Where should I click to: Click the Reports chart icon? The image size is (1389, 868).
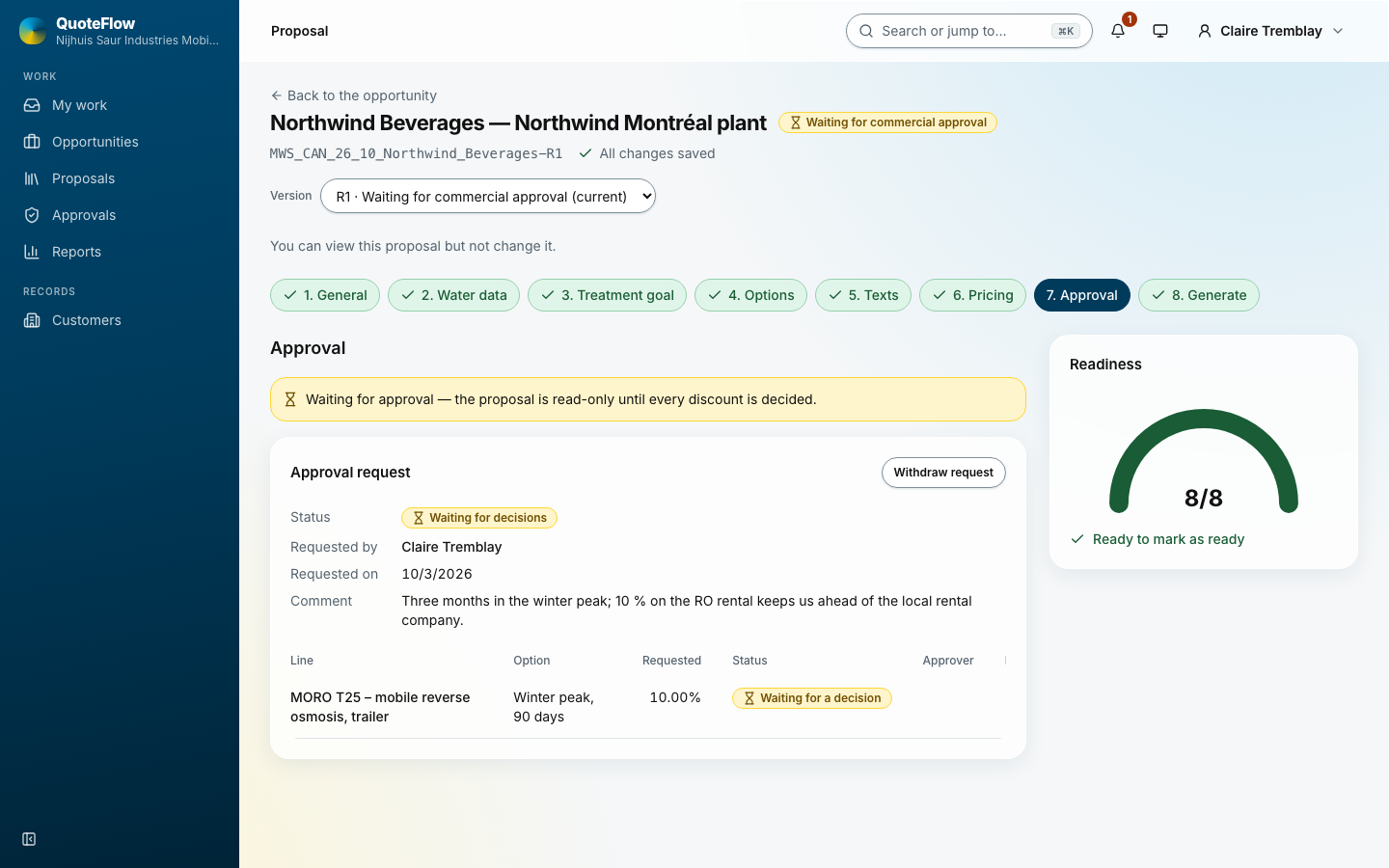pyautogui.click(x=32, y=252)
